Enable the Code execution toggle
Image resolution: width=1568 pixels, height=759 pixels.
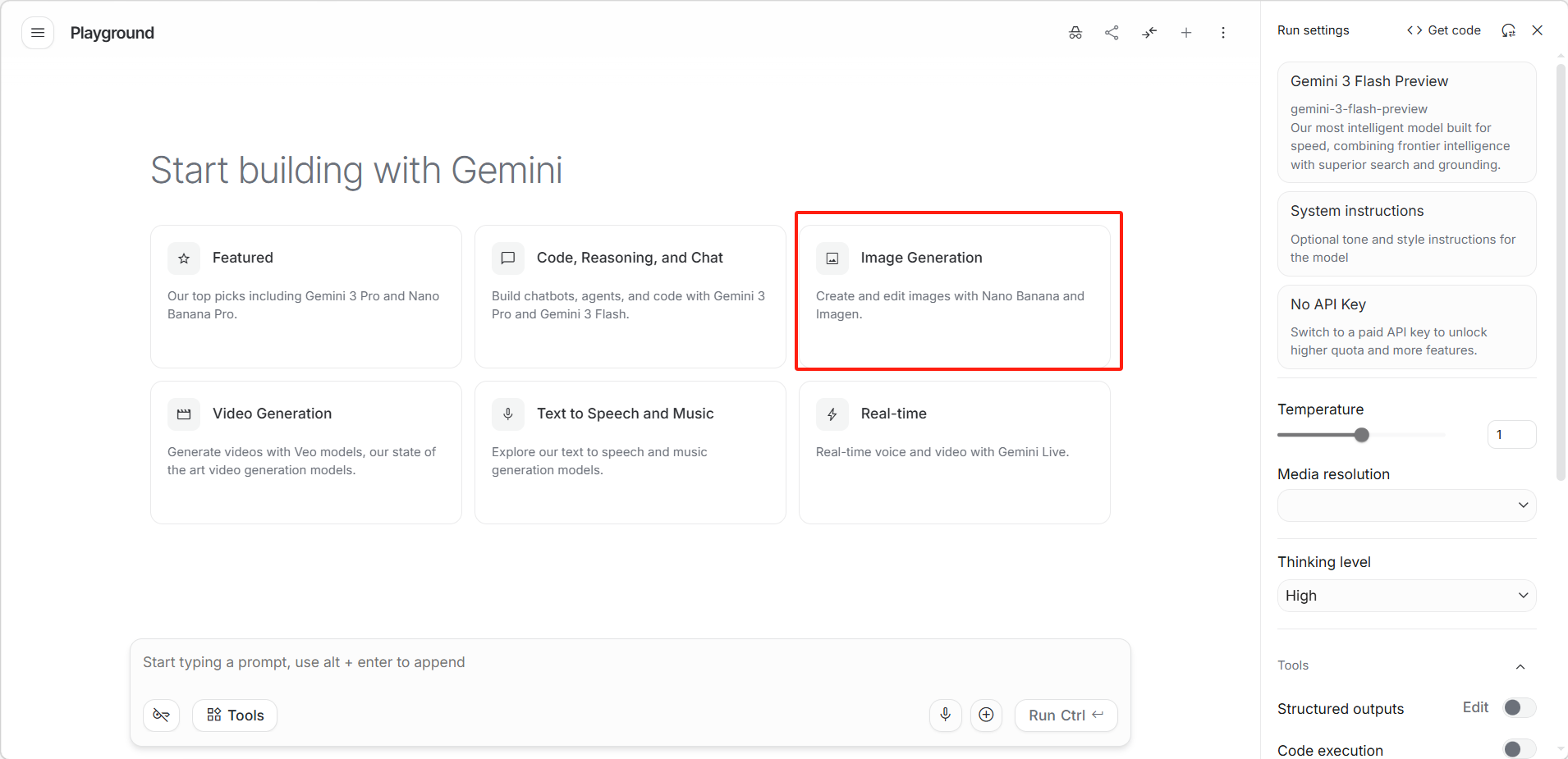[1519, 749]
